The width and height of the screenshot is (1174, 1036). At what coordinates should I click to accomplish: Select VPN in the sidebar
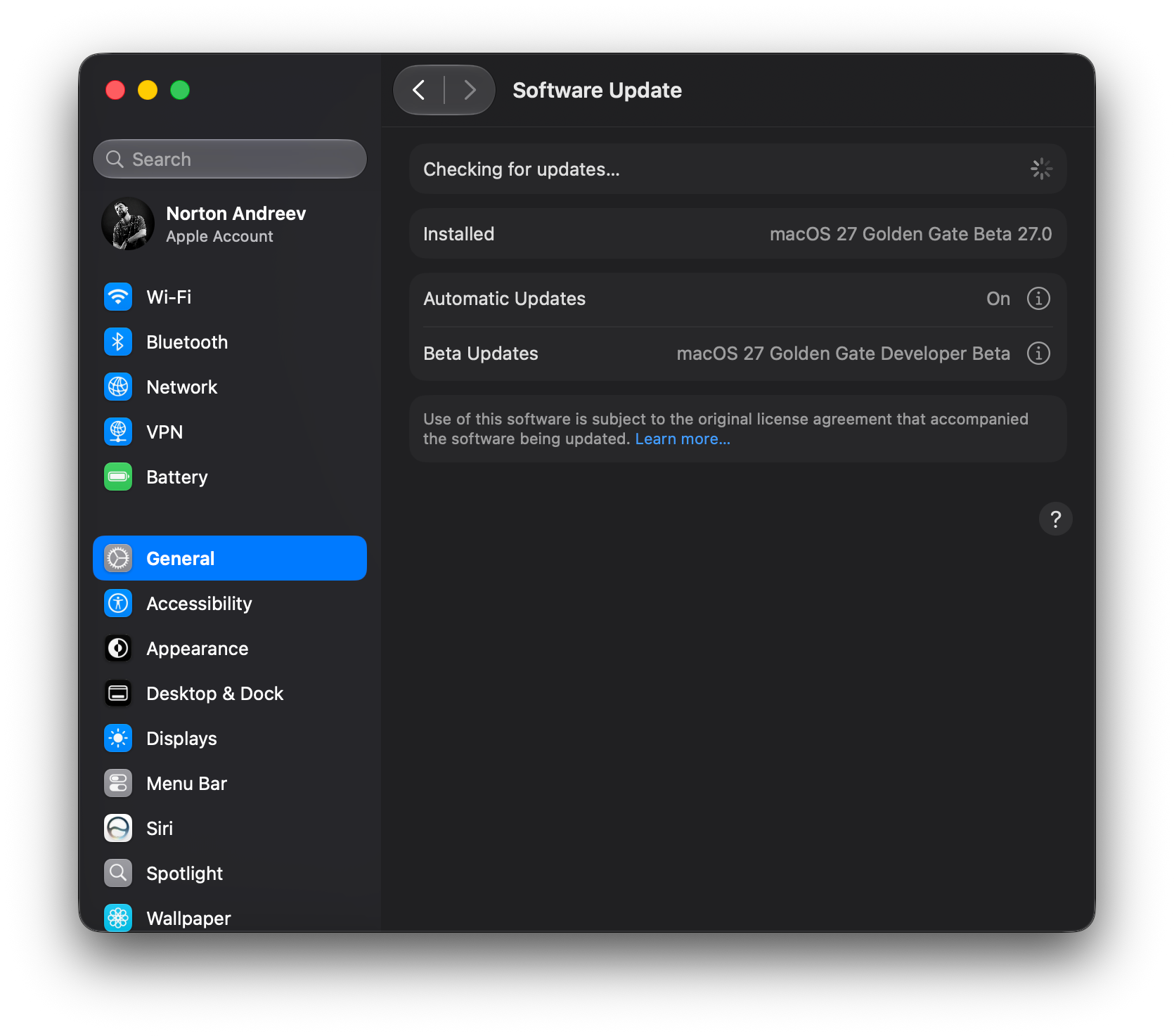230,432
